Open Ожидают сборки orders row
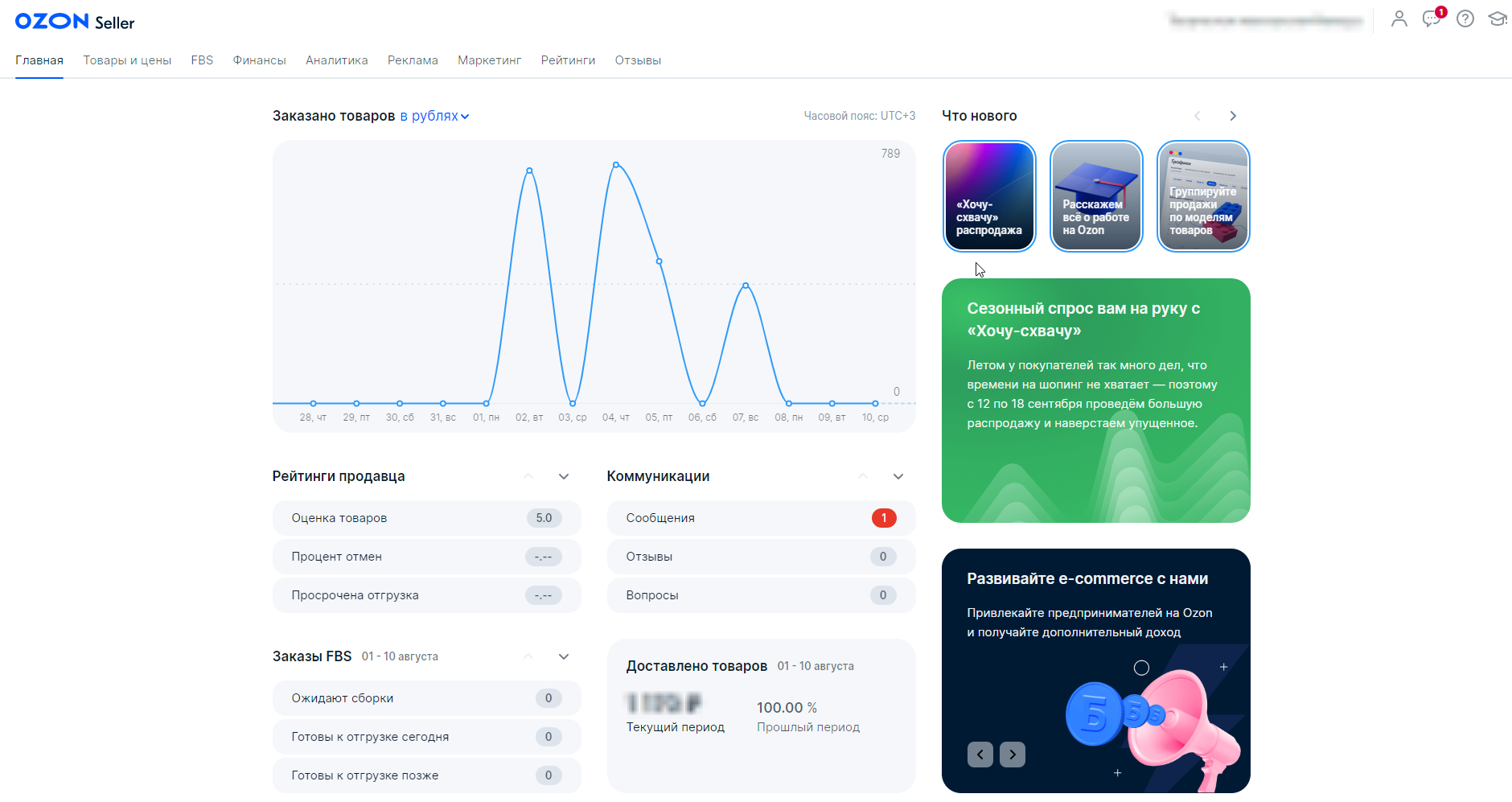The height and width of the screenshot is (802, 1512). pos(427,698)
